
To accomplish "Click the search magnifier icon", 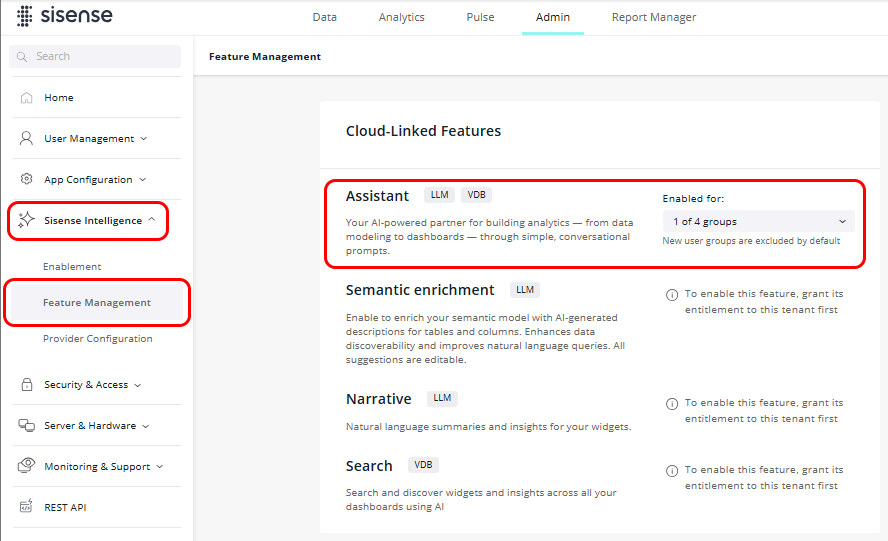I will click(22, 57).
